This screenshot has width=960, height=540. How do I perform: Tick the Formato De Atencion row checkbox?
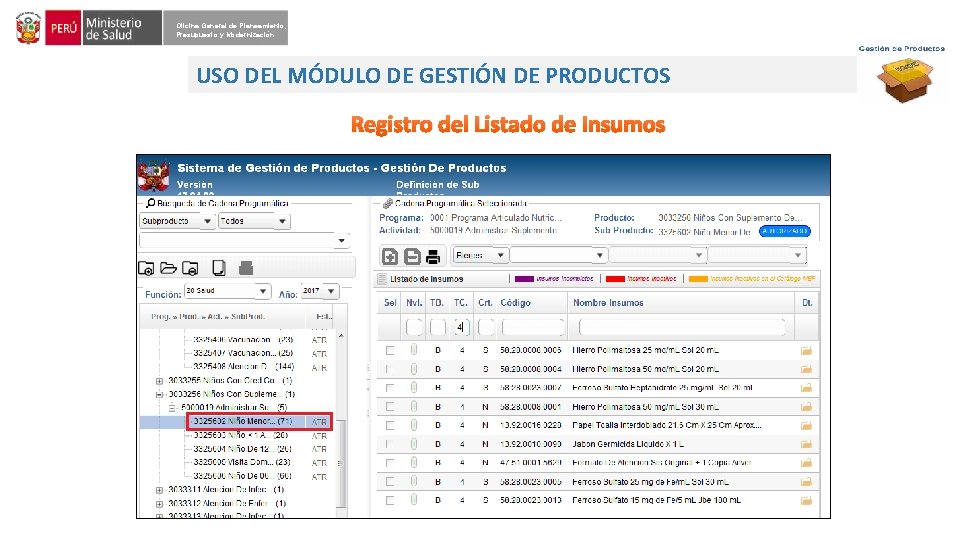tap(389, 463)
